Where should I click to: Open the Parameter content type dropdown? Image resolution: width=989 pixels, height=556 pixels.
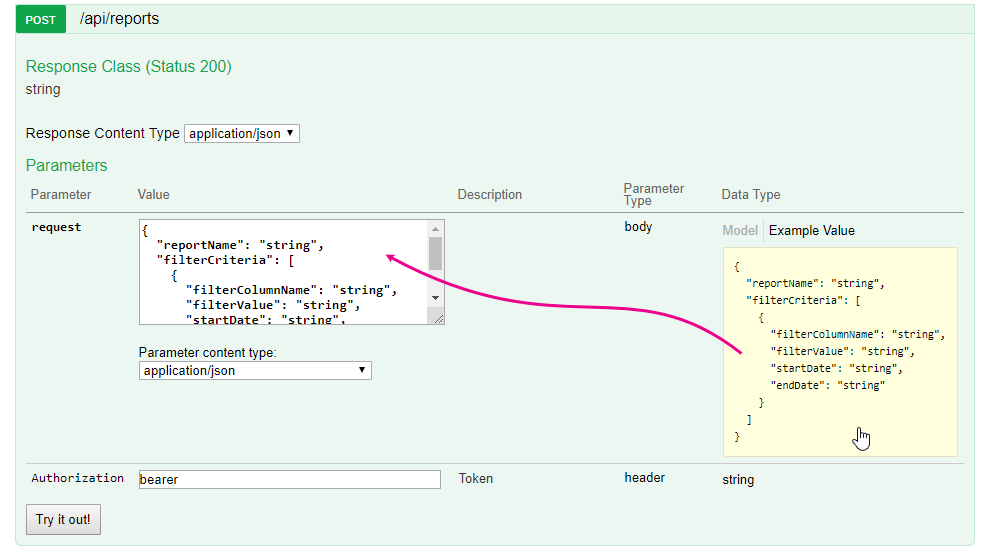255,371
